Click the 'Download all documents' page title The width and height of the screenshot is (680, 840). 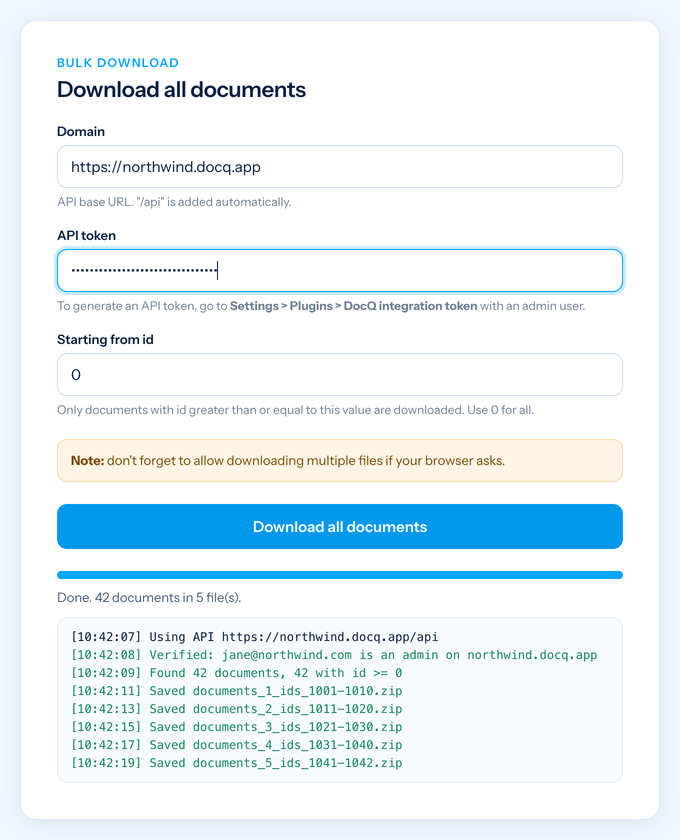tap(181, 89)
